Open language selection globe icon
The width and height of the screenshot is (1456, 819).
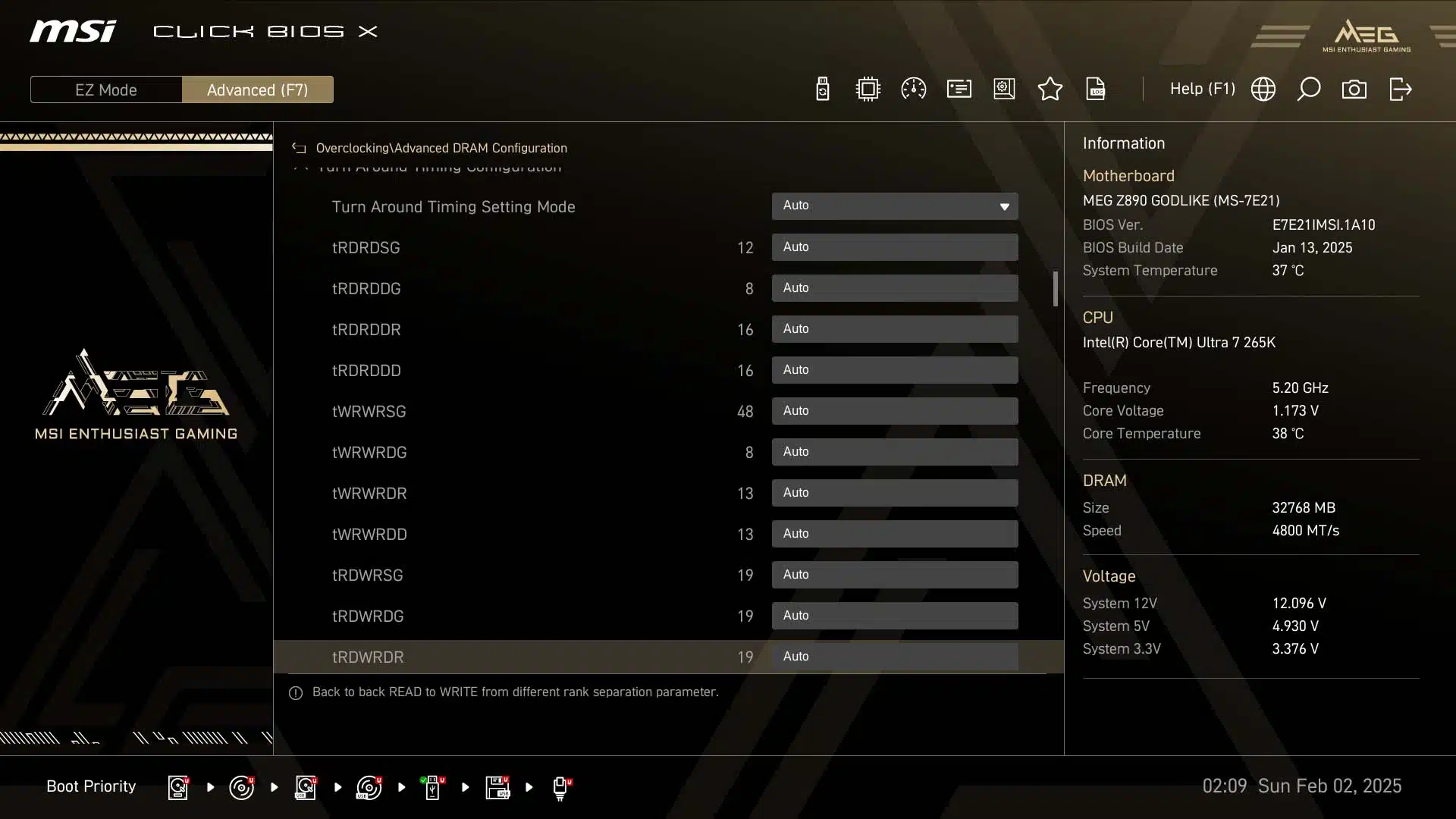pyautogui.click(x=1263, y=89)
